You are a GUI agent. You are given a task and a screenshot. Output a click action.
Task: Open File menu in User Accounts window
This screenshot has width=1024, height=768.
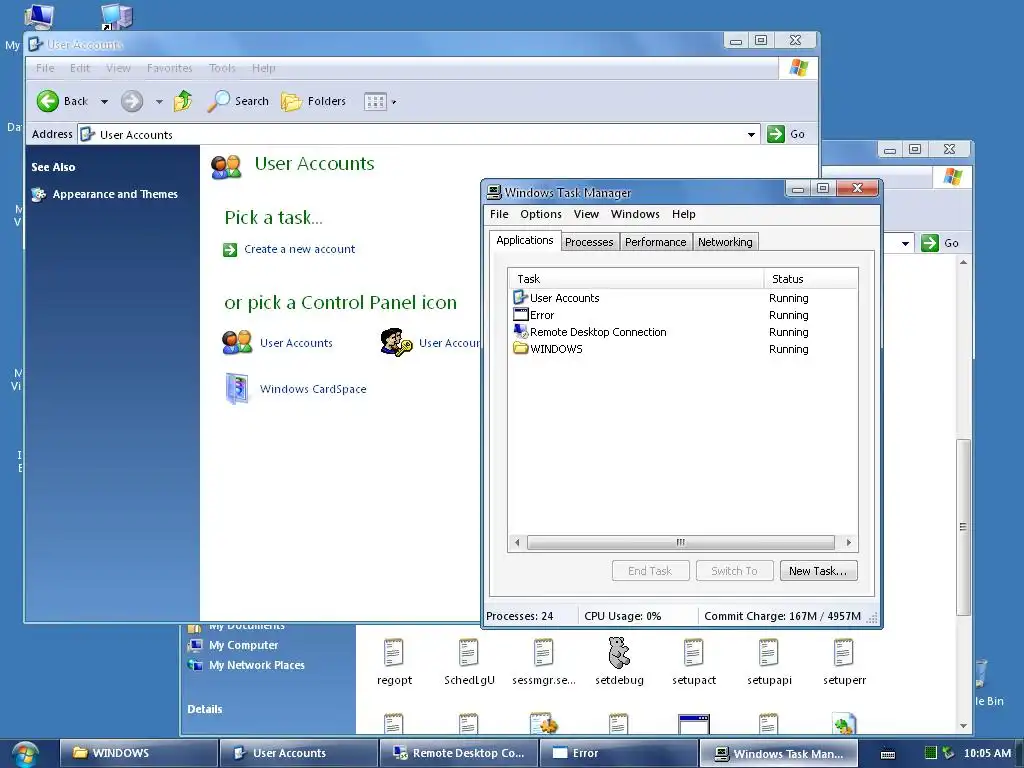45,68
